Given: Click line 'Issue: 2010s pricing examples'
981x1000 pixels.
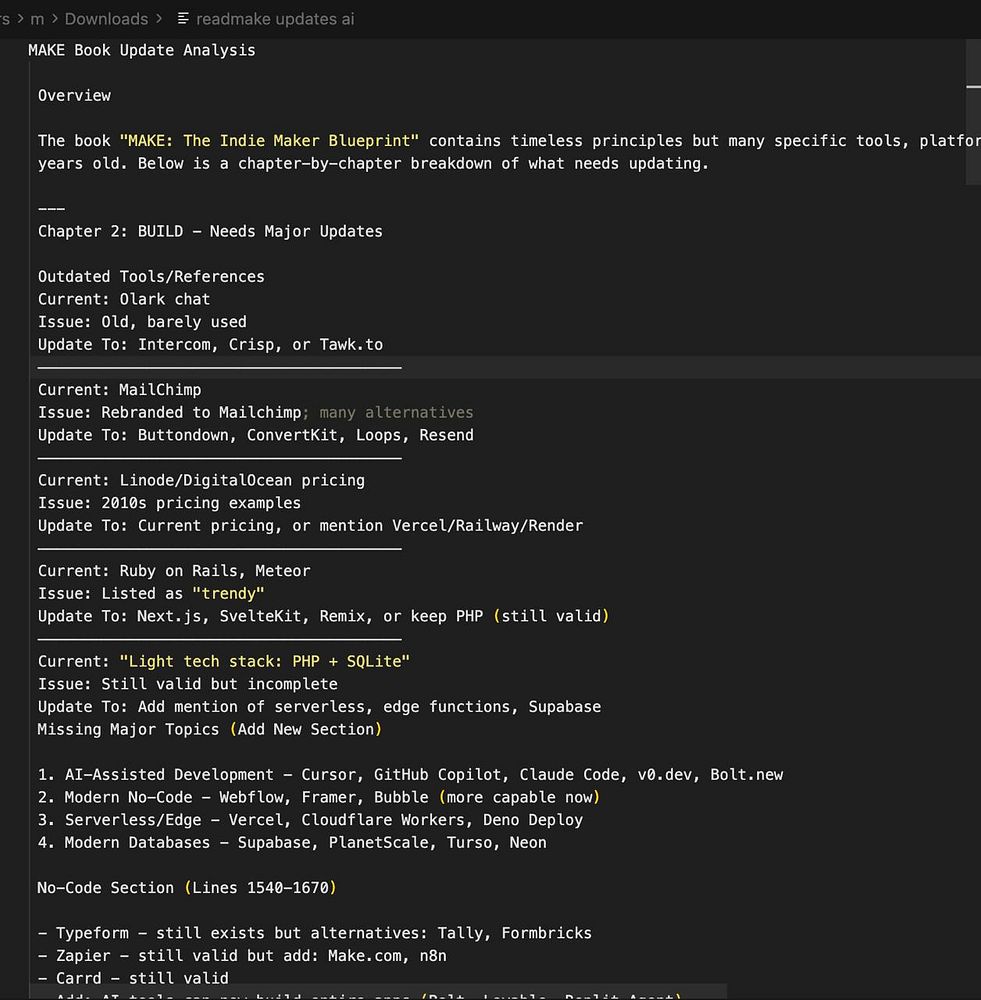Looking at the screenshot, I should (x=169, y=503).
